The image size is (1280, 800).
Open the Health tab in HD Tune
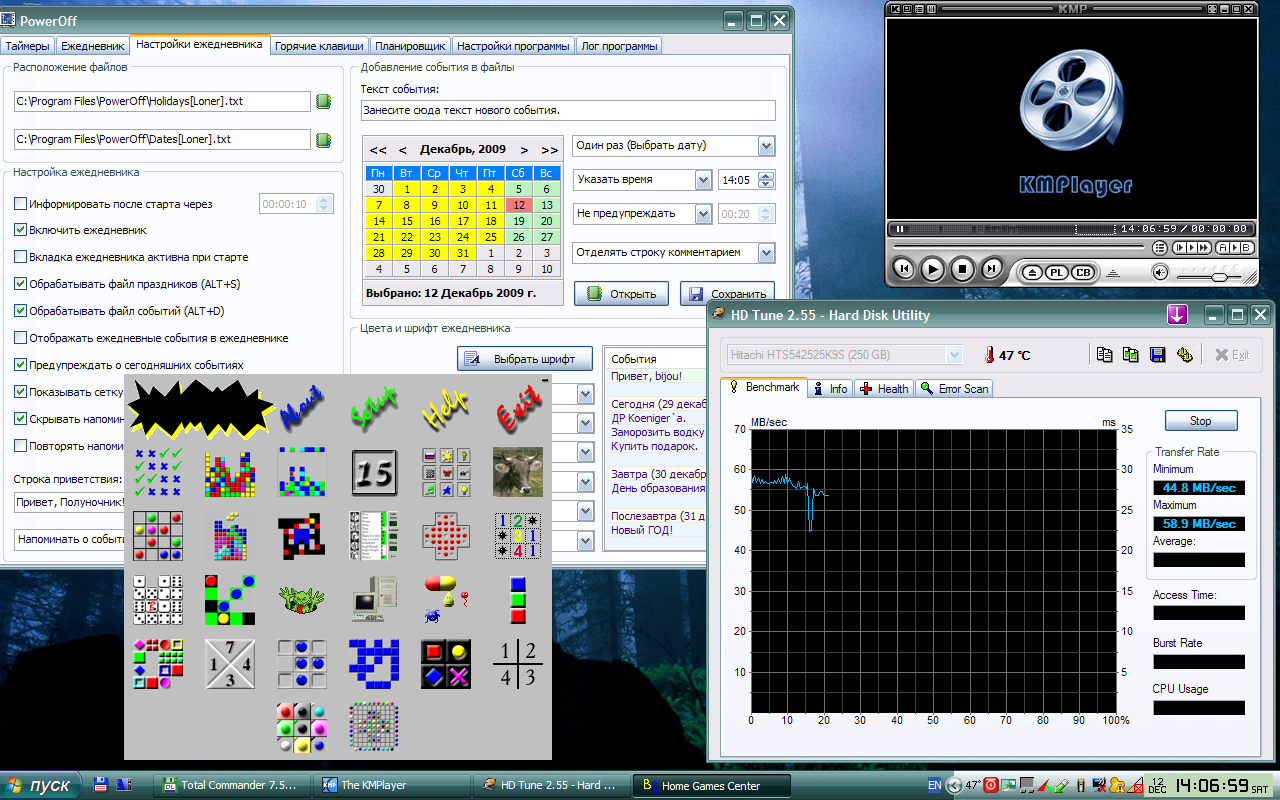tap(884, 389)
